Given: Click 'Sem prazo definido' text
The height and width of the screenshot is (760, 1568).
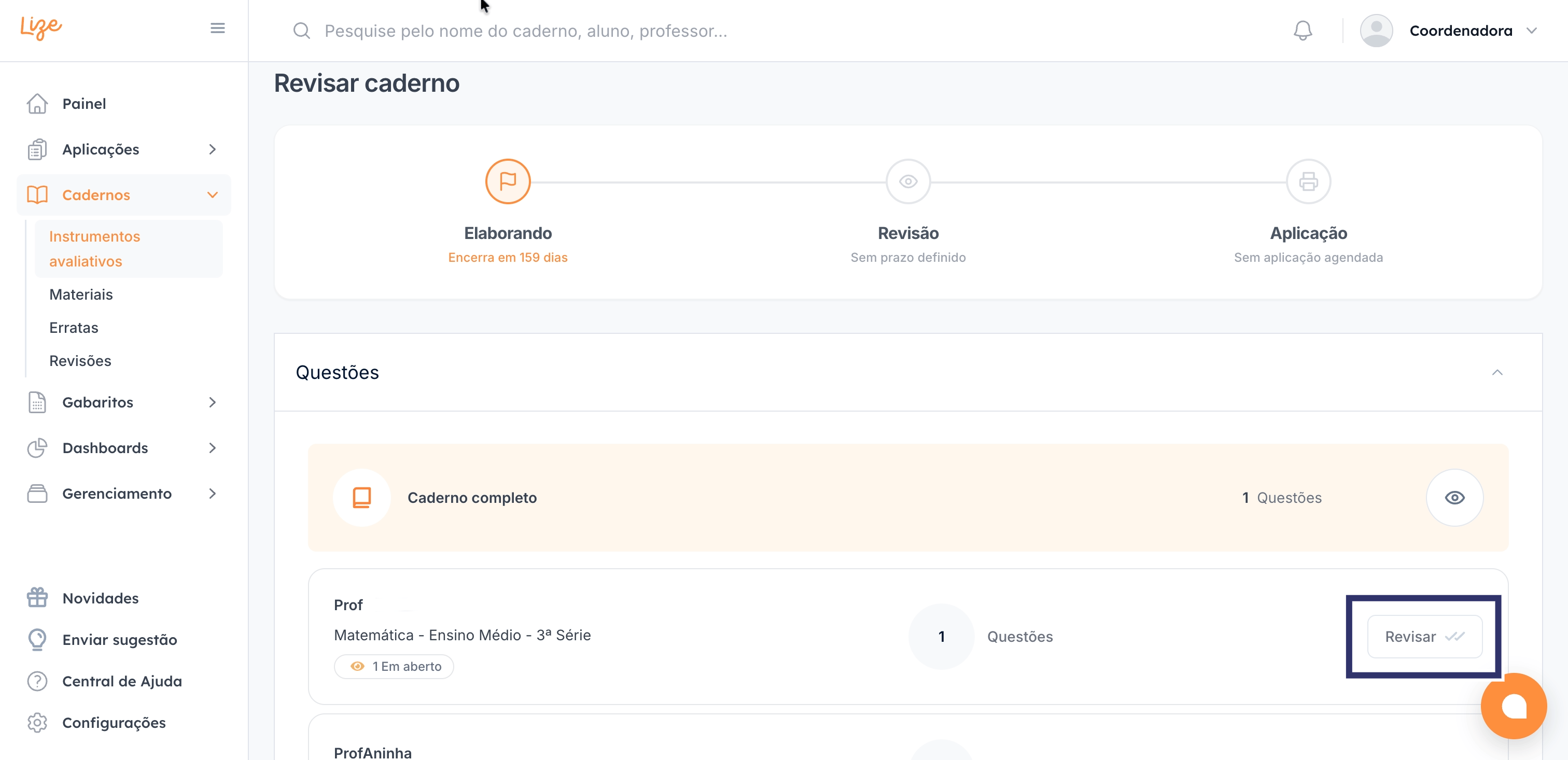Looking at the screenshot, I should (x=907, y=257).
